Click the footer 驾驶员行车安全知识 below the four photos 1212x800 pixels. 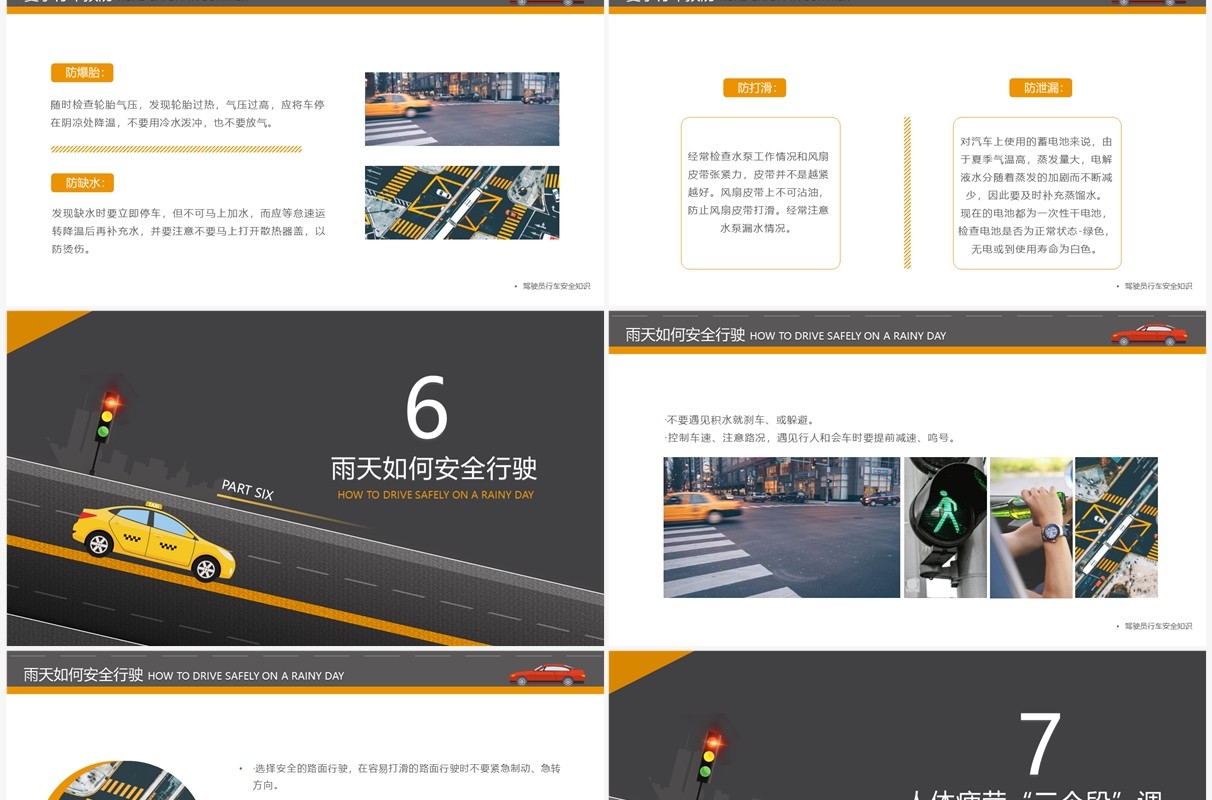tap(1158, 626)
